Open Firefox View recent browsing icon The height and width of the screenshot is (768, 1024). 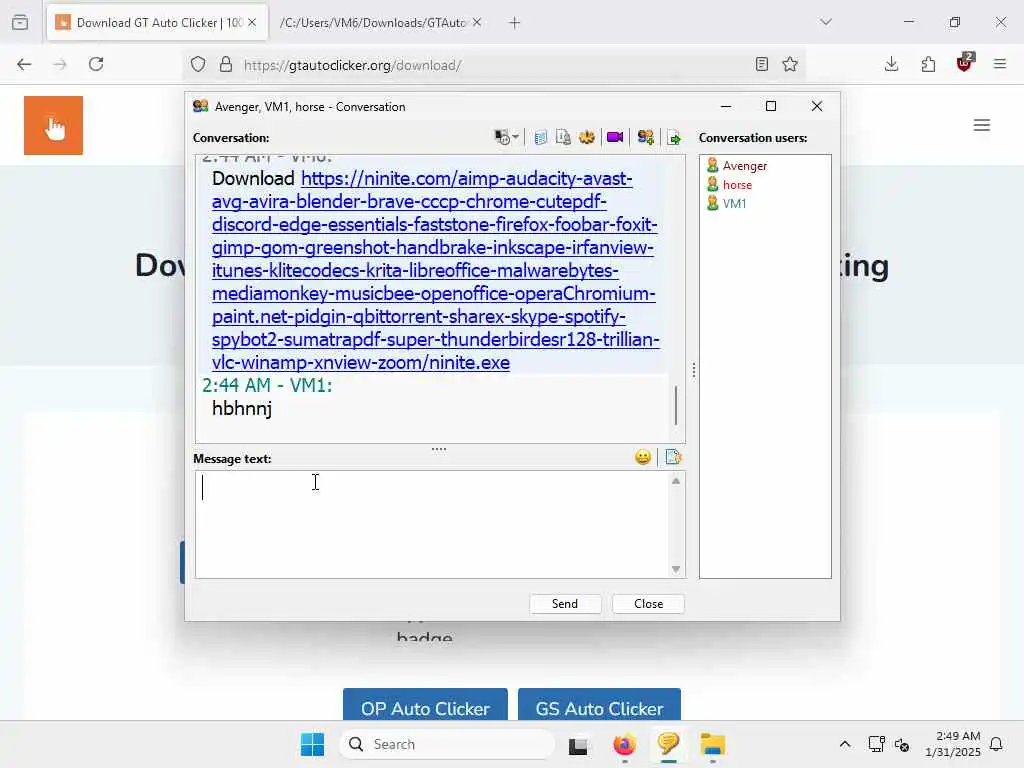[x=20, y=22]
